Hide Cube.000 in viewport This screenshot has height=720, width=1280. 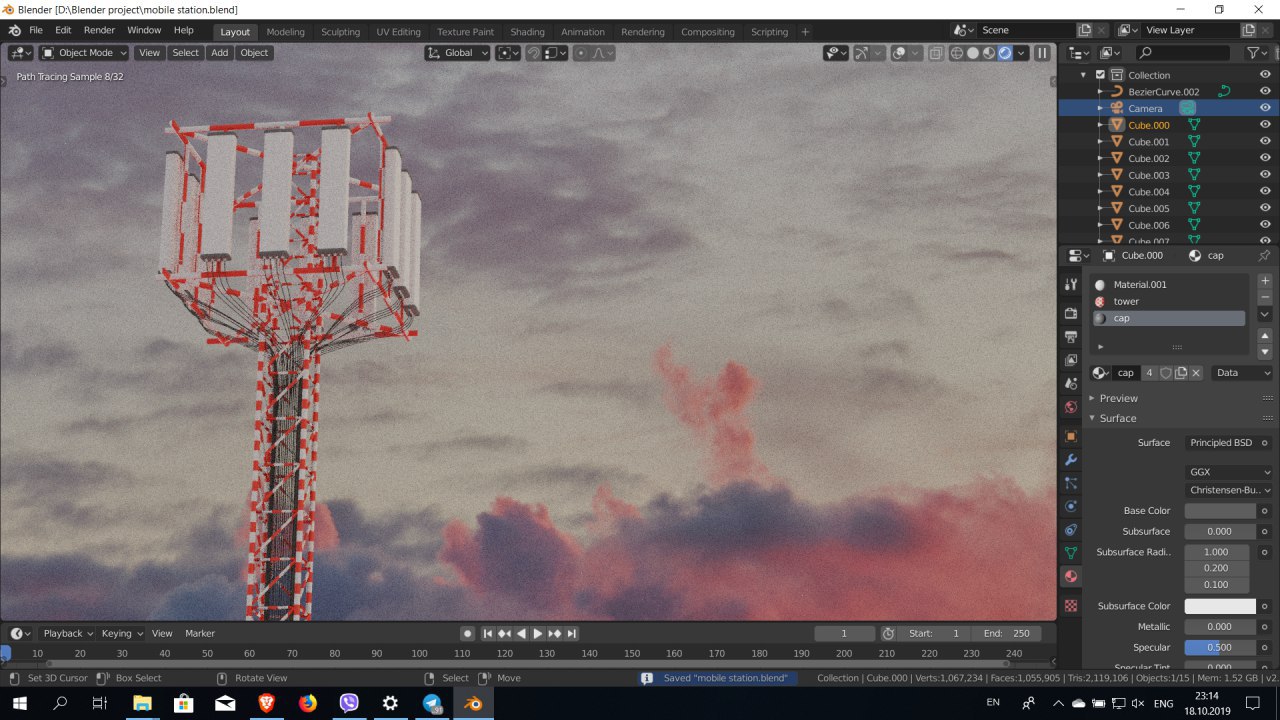click(1265, 125)
